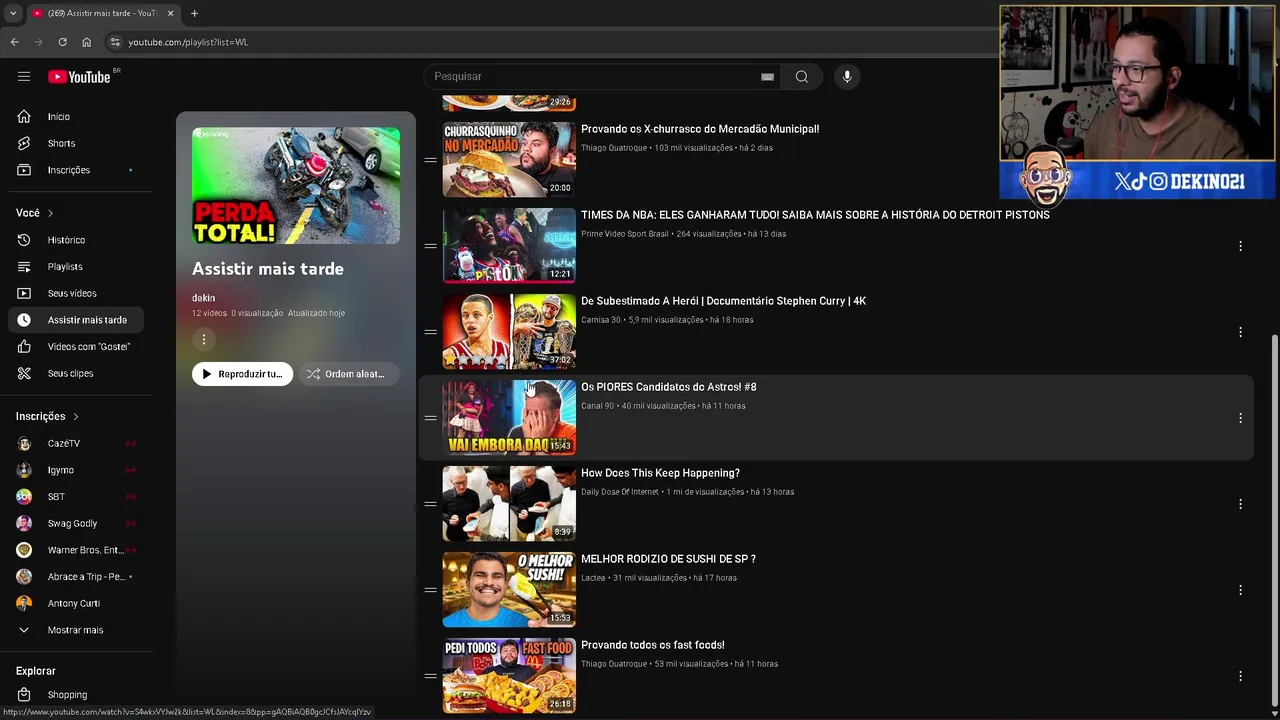Open the browser tab list dropdown arrow
The width and height of the screenshot is (1280, 720).
coord(12,13)
